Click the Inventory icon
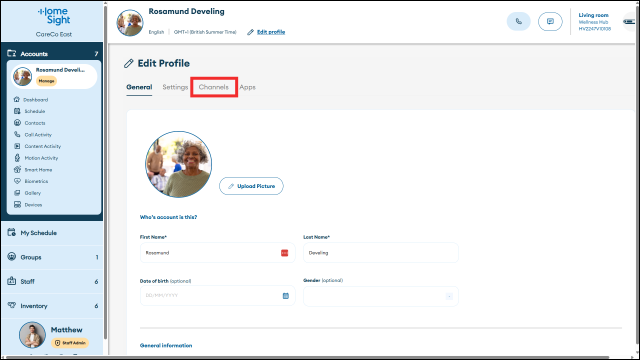Image resolution: width=640 pixels, height=360 pixels. tap(11, 305)
